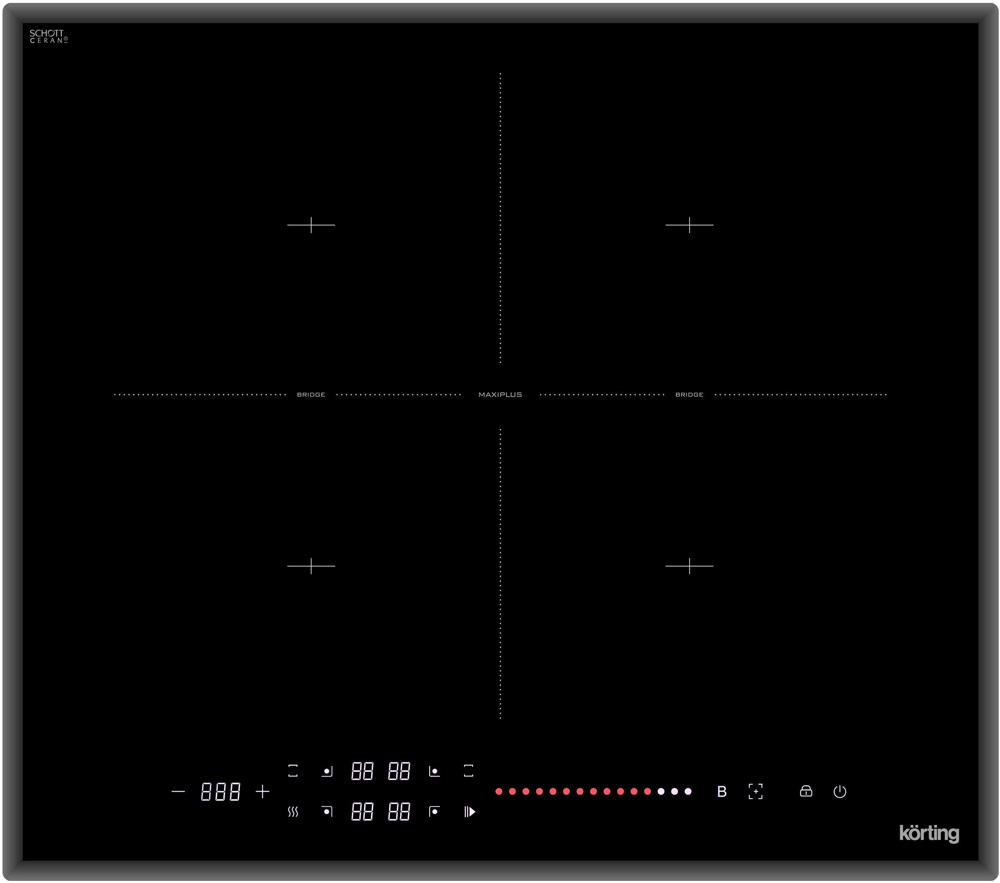Tap the power on/off touch key
The height and width of the screenshot is (883, 1000).
pyautogui.click(x=839, y=791)
